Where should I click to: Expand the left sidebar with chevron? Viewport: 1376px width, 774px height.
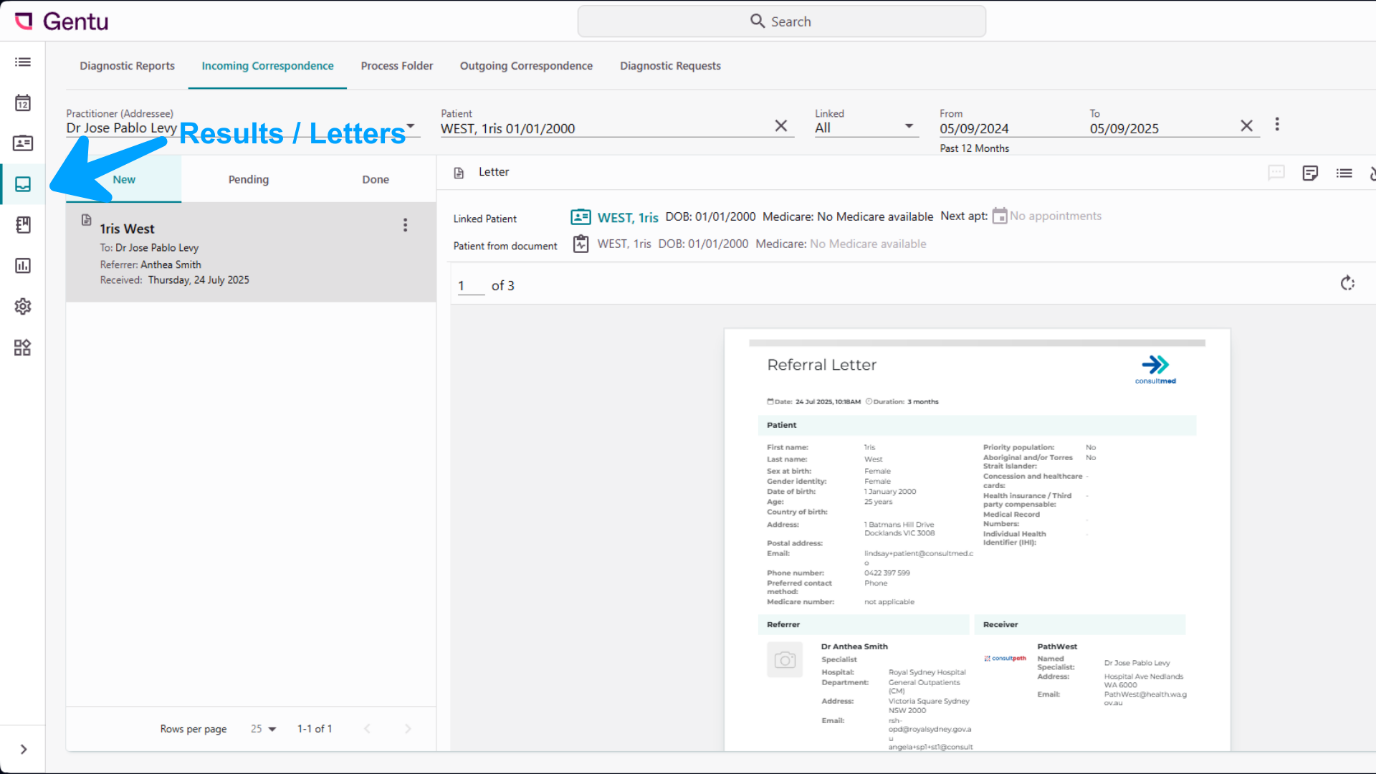click(x=23, y=749)
